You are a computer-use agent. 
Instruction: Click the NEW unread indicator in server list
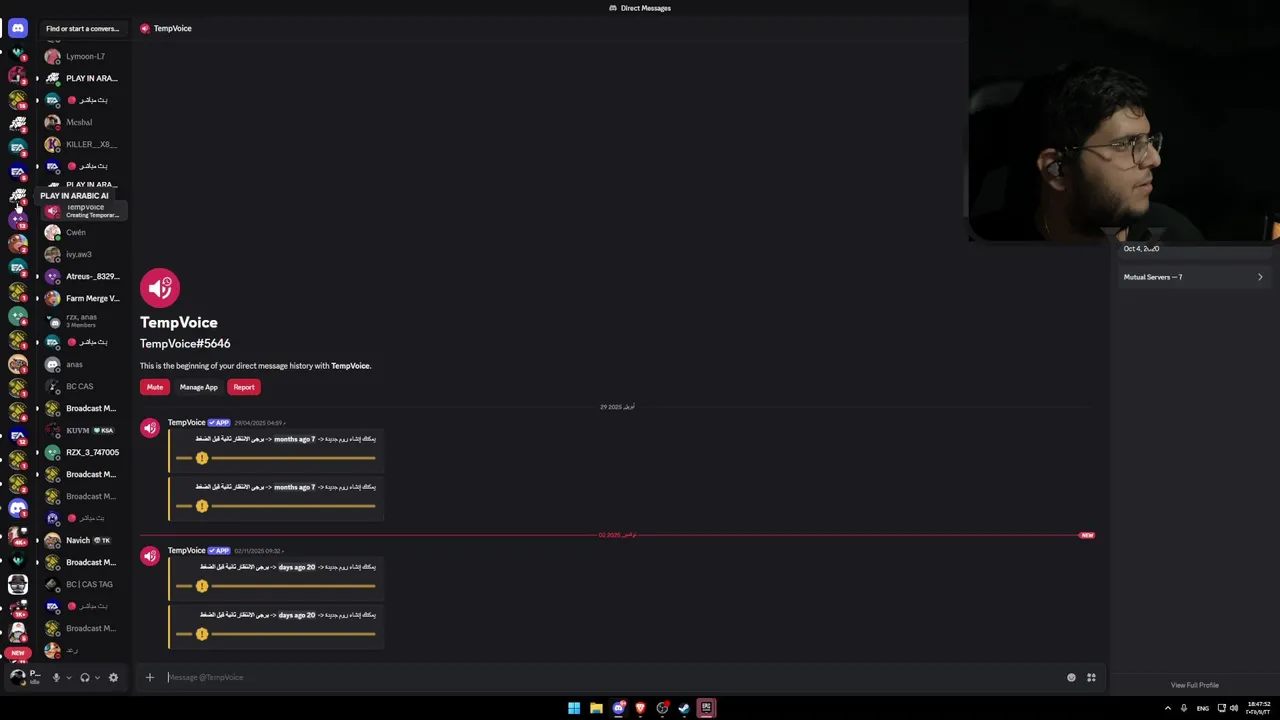[x=17, y=653]
